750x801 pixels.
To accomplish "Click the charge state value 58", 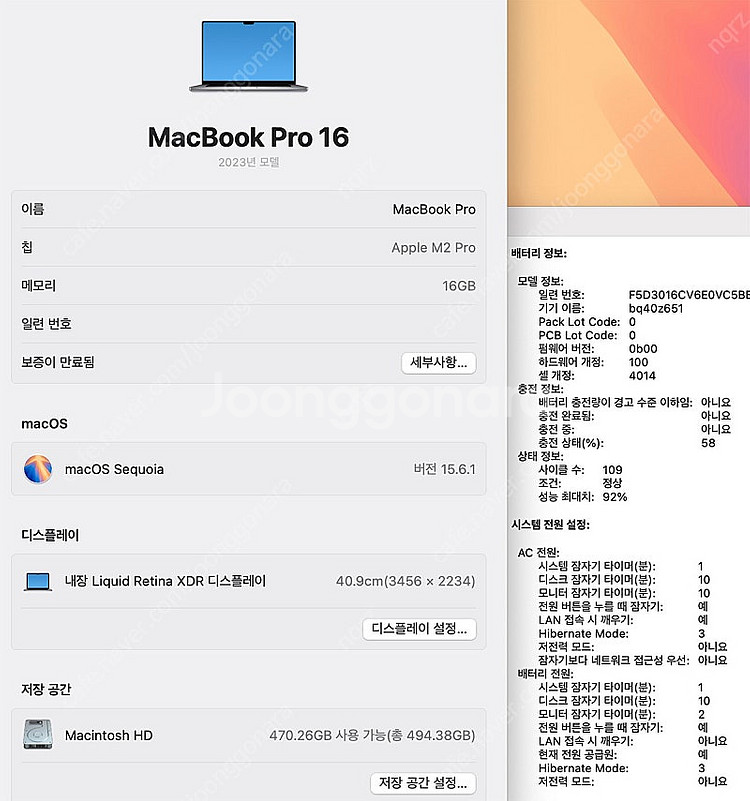I will click(708, 443).
